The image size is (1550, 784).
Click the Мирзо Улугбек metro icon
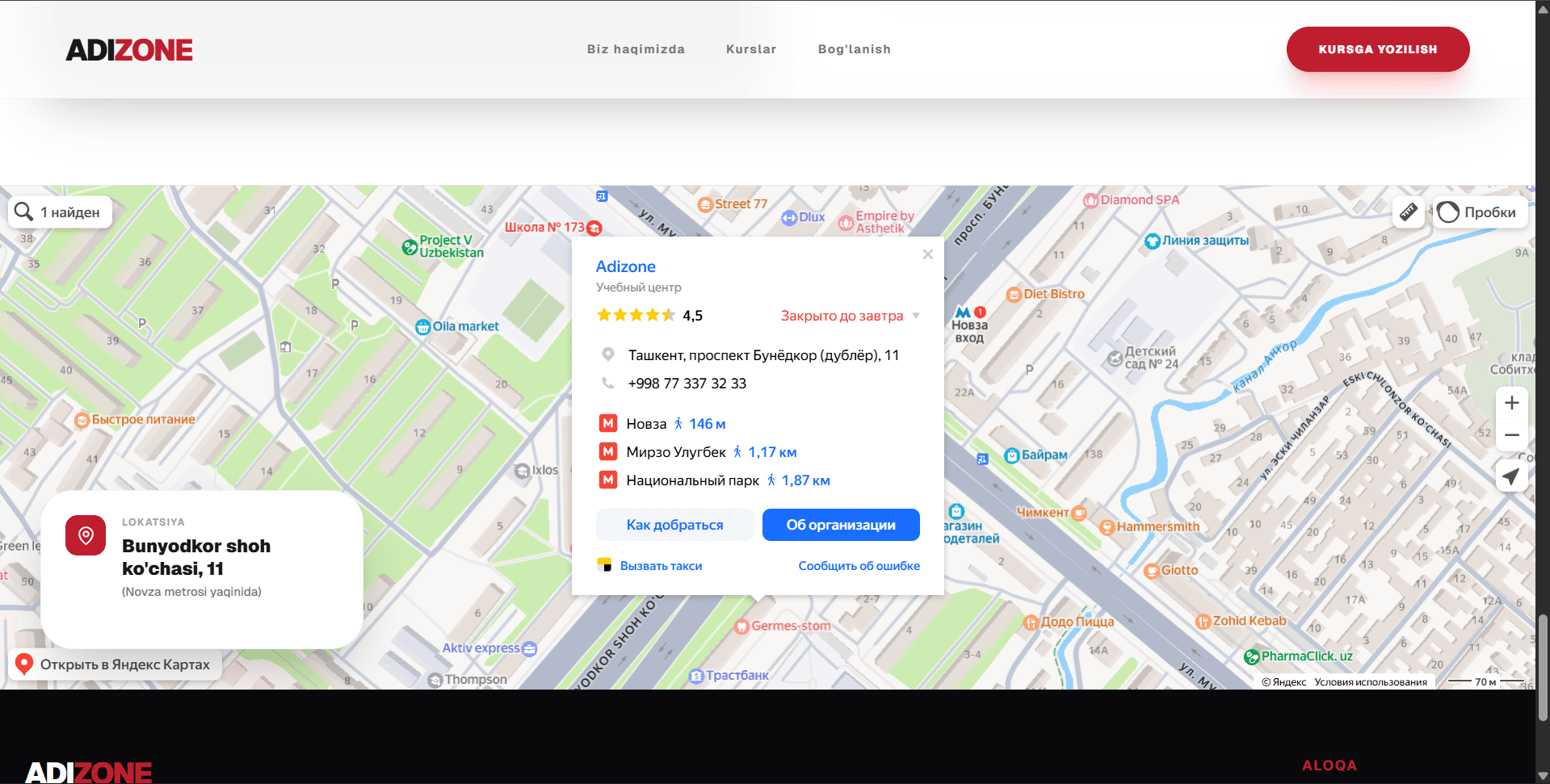click(608, 451)
